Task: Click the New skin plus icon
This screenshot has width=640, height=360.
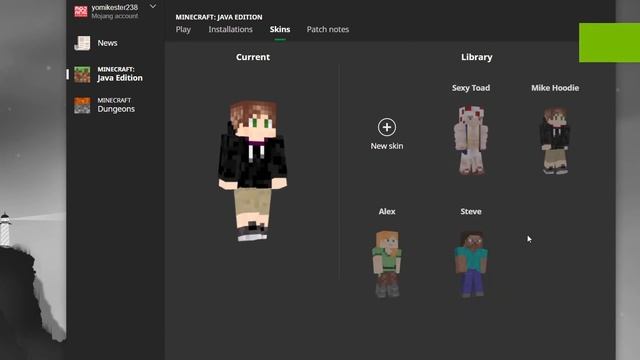Action: coord(387,127)
